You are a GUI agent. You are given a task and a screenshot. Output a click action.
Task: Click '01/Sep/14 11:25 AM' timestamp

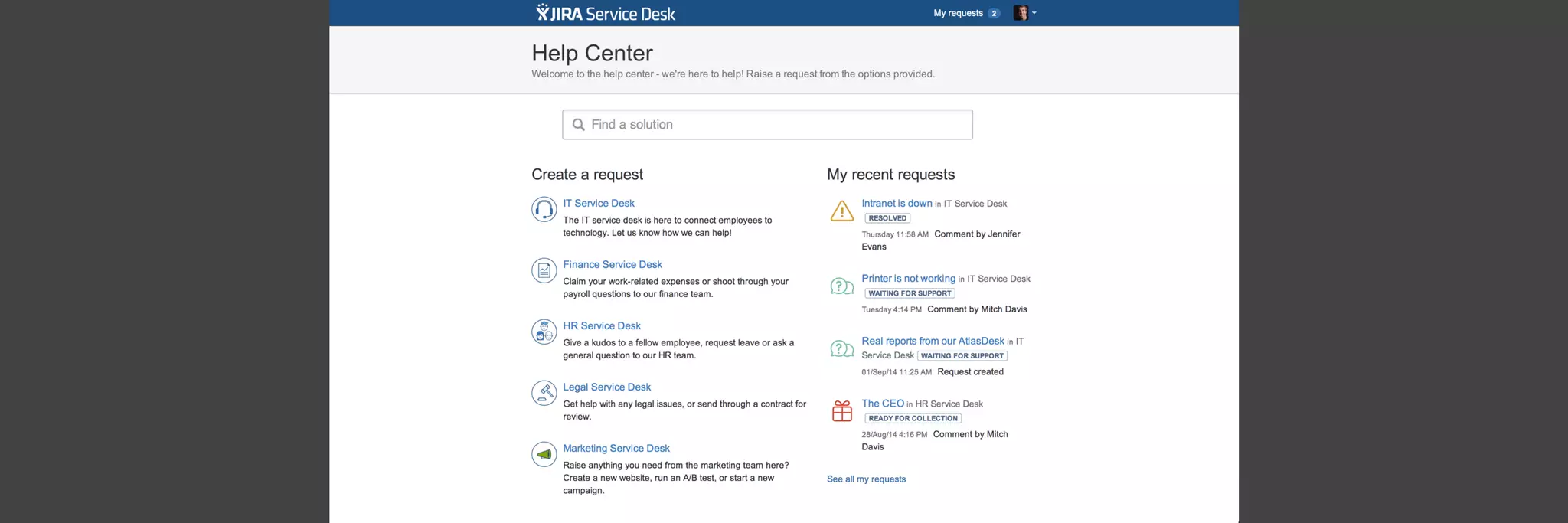897,372
